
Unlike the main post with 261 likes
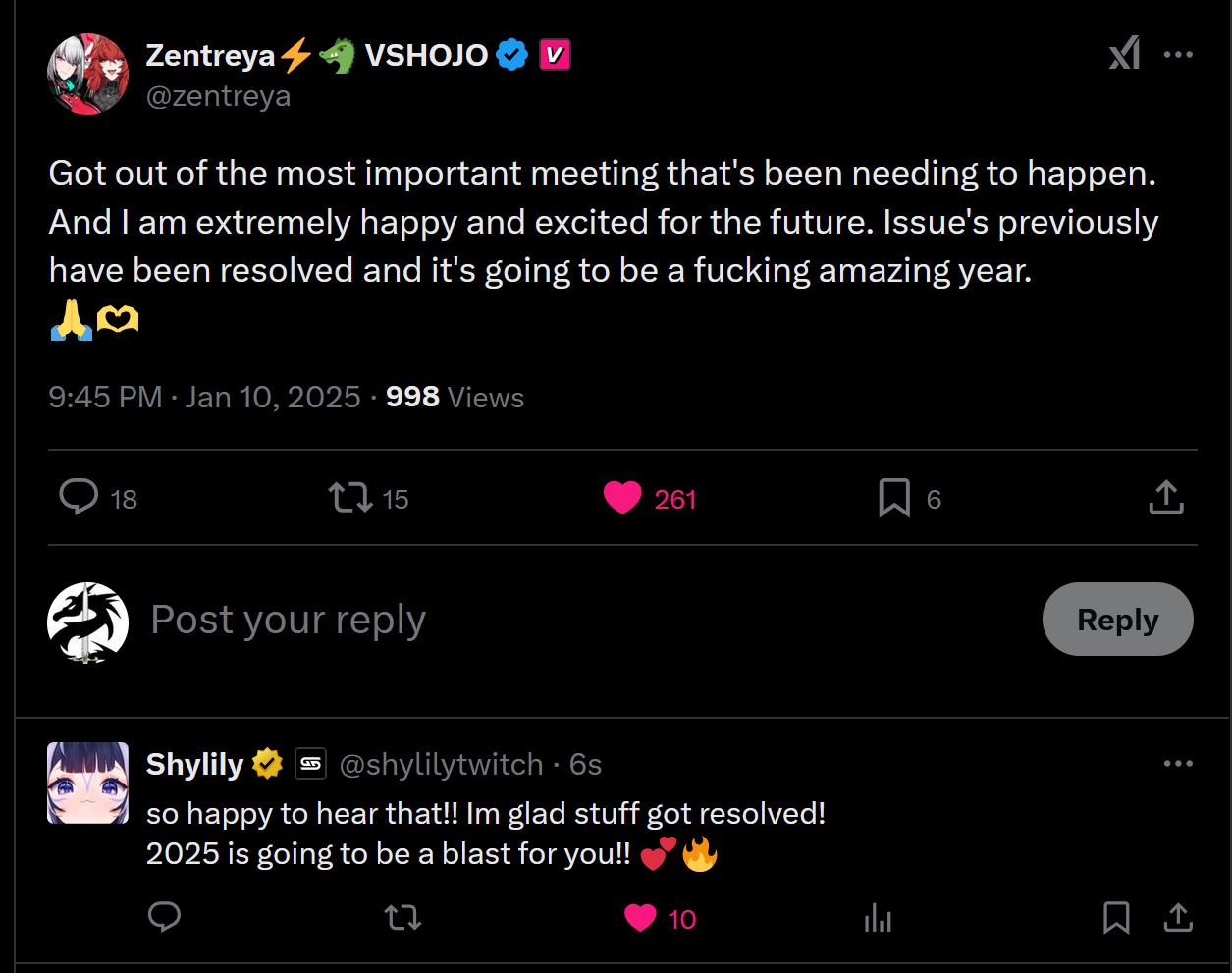pos(622,498)
